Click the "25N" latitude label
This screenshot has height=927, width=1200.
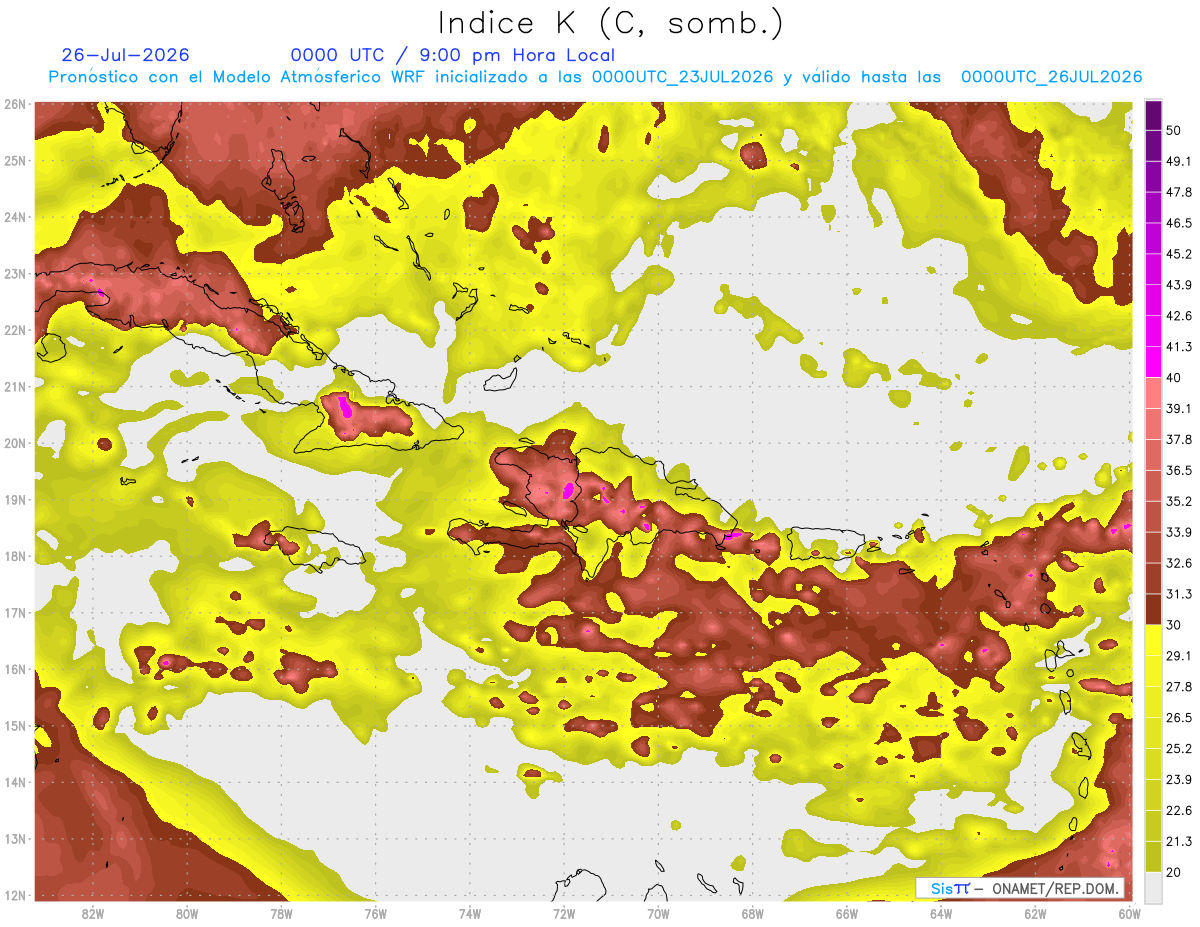pos(15,160)
